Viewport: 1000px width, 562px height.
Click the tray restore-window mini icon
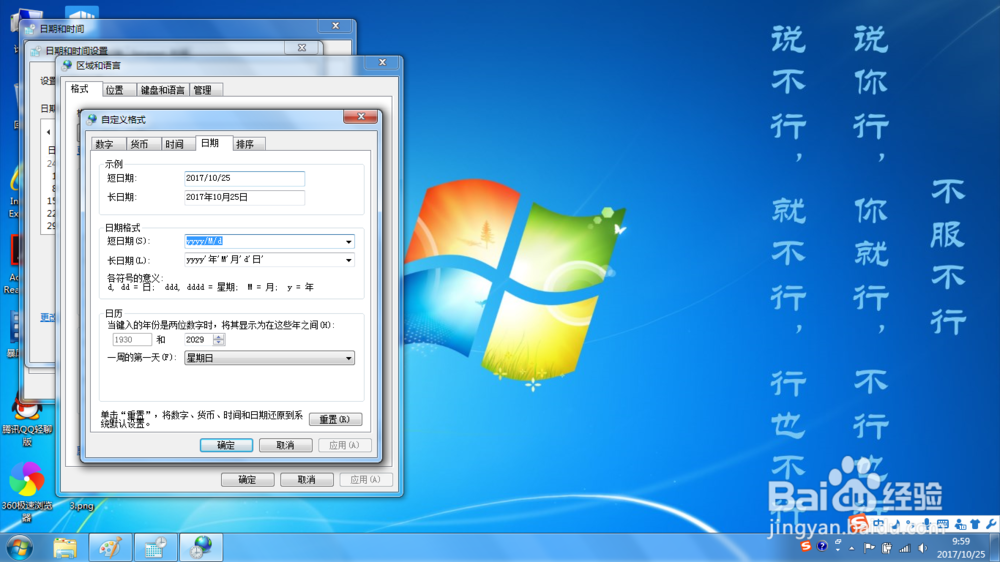(838, 542)
